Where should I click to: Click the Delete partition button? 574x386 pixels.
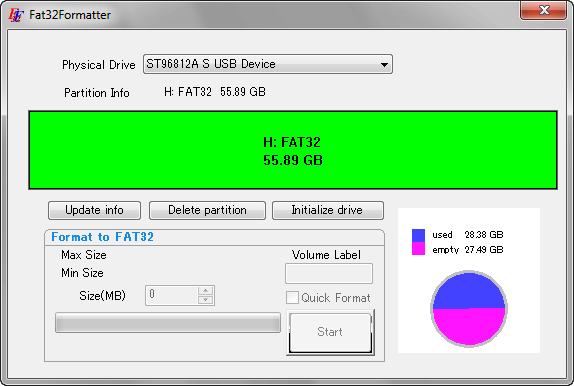[207, 210]
